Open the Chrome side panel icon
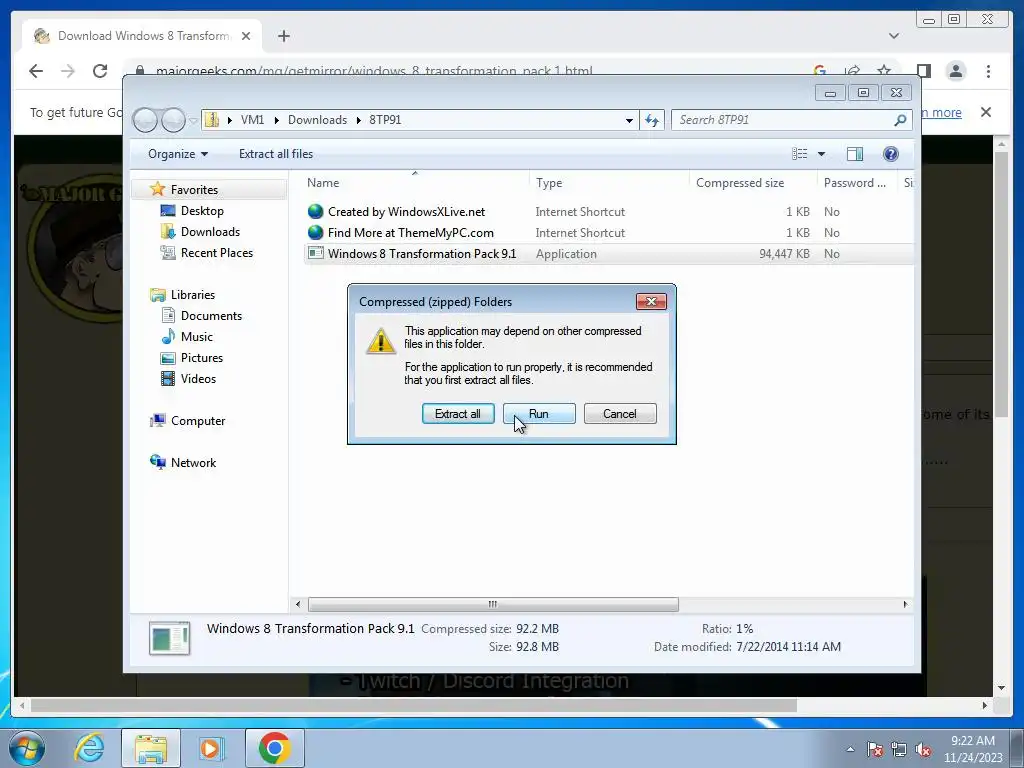The image size is (1024, 768). pos(923,71)
